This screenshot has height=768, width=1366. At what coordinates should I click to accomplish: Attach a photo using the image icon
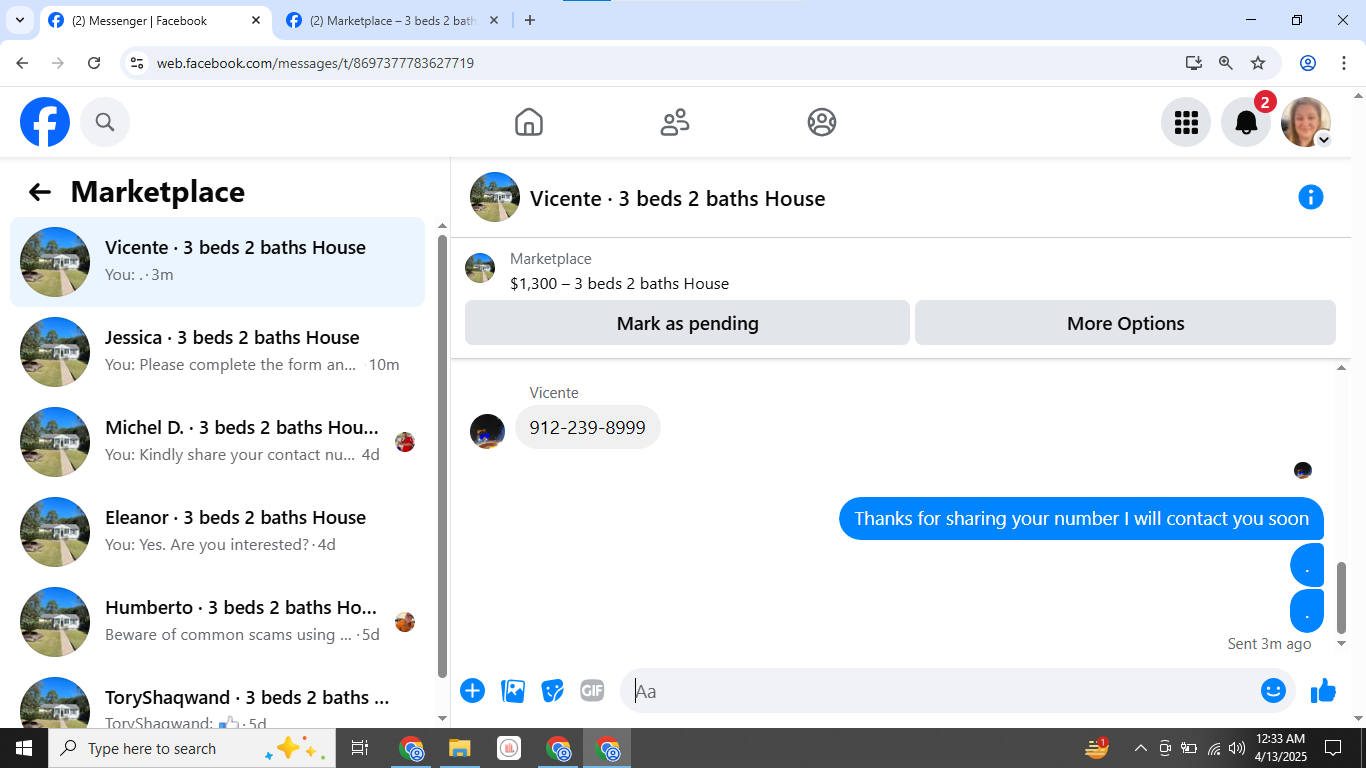[x=513, y=690]
